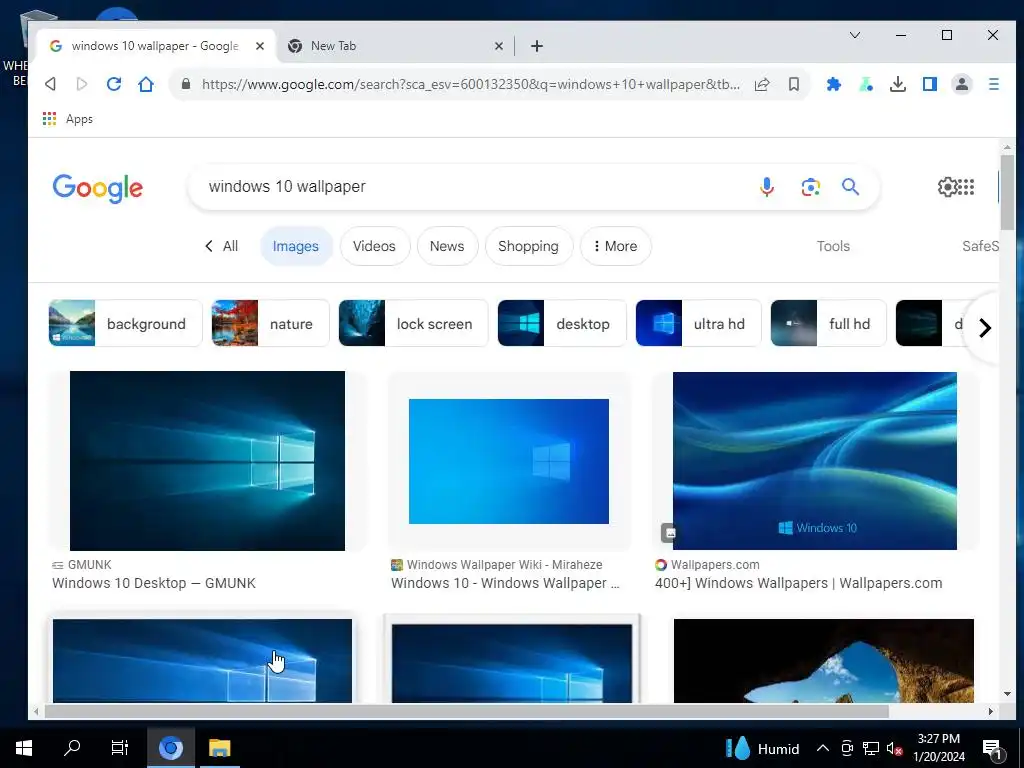This screenshot has width=1024, height=768.
Task: Click the address bar URL
Action: tap(471, 84)
